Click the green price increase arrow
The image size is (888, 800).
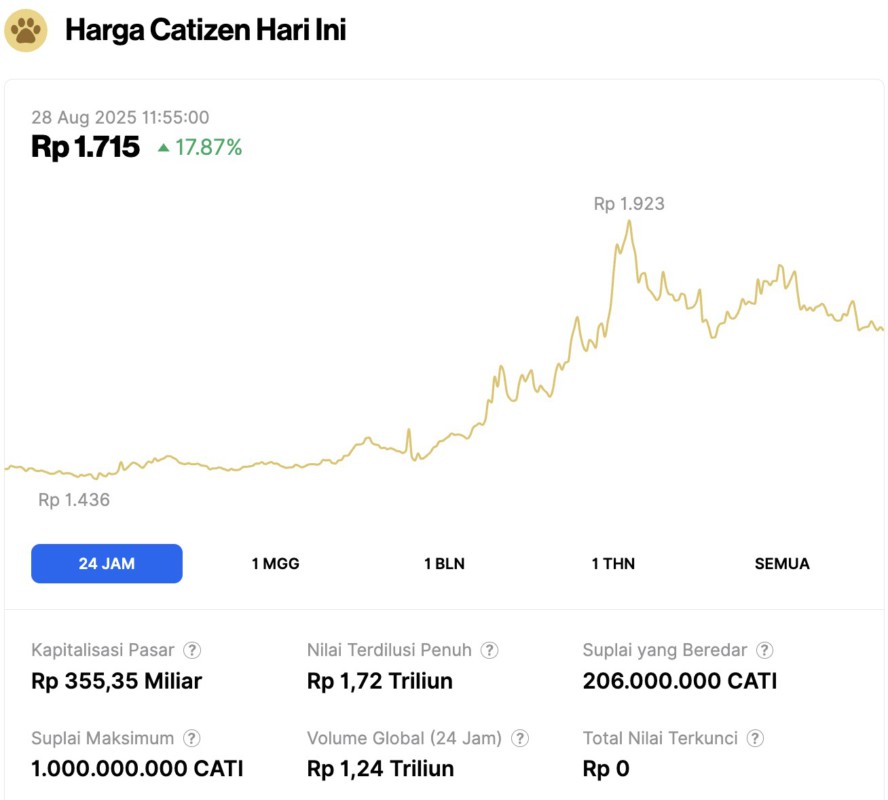(x=163, y=148)
